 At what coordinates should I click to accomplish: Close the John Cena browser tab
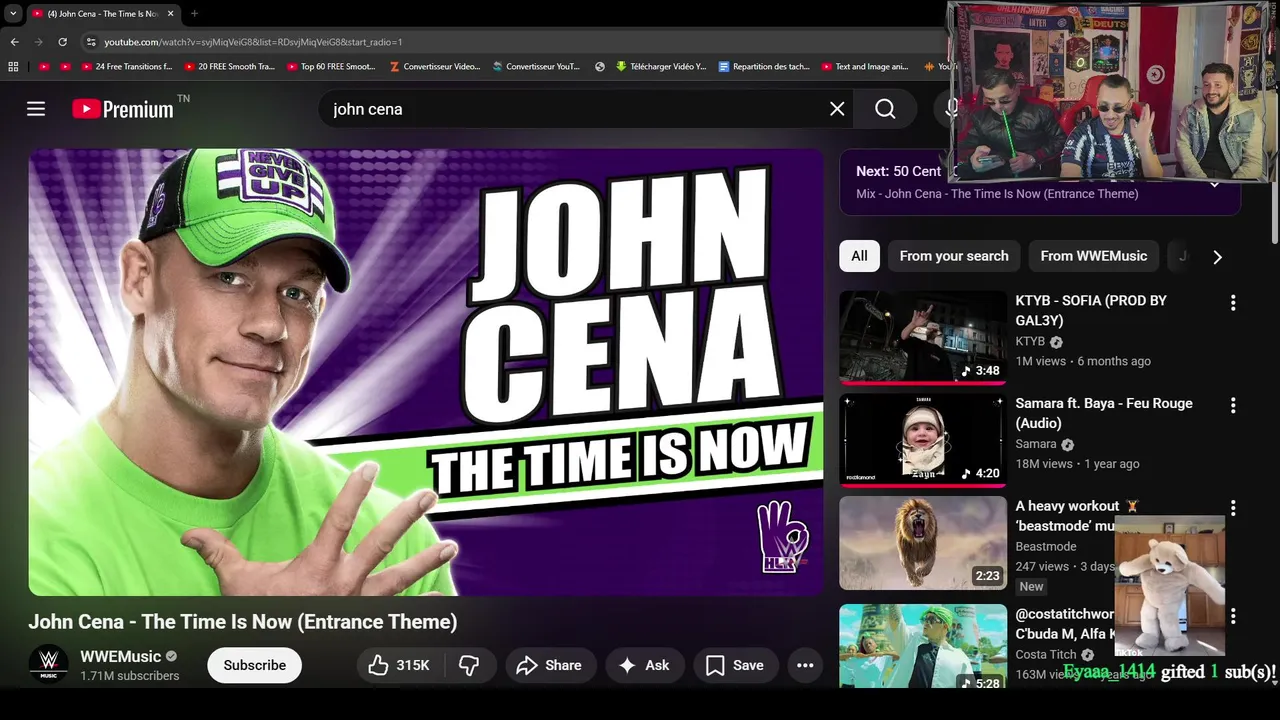[x=170, y=14]
